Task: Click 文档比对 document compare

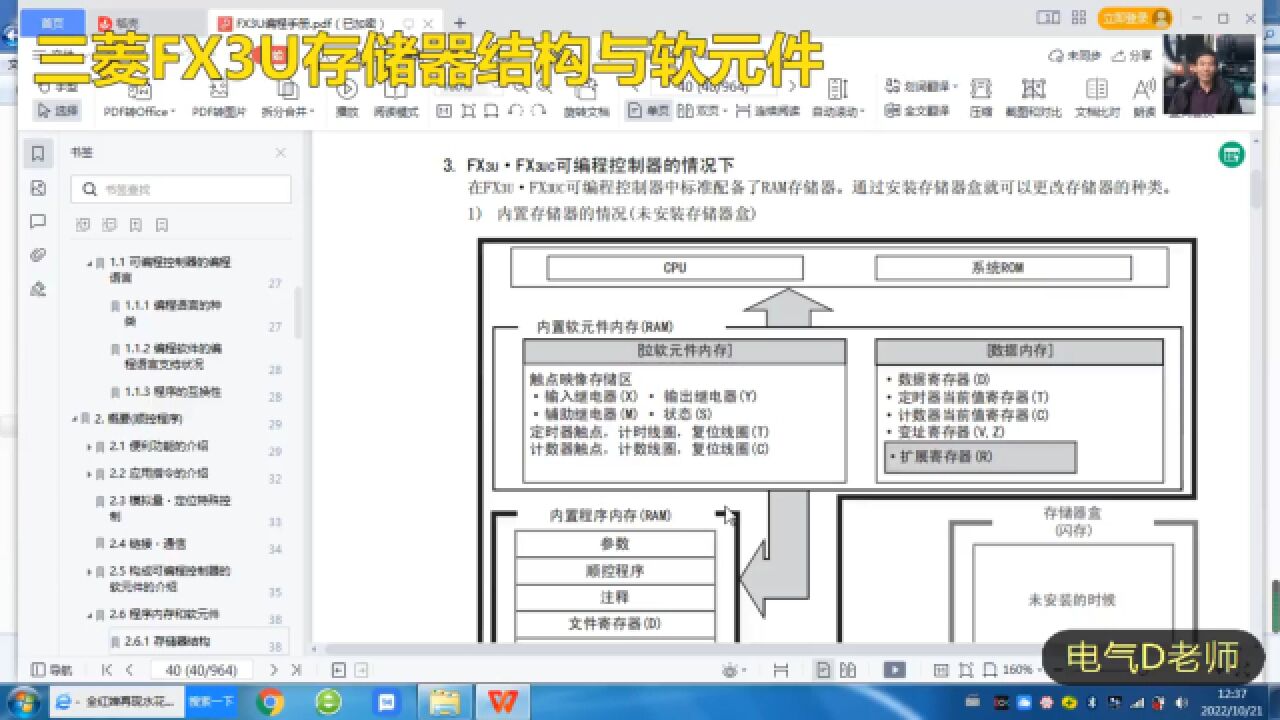Action: (1097, 98)
